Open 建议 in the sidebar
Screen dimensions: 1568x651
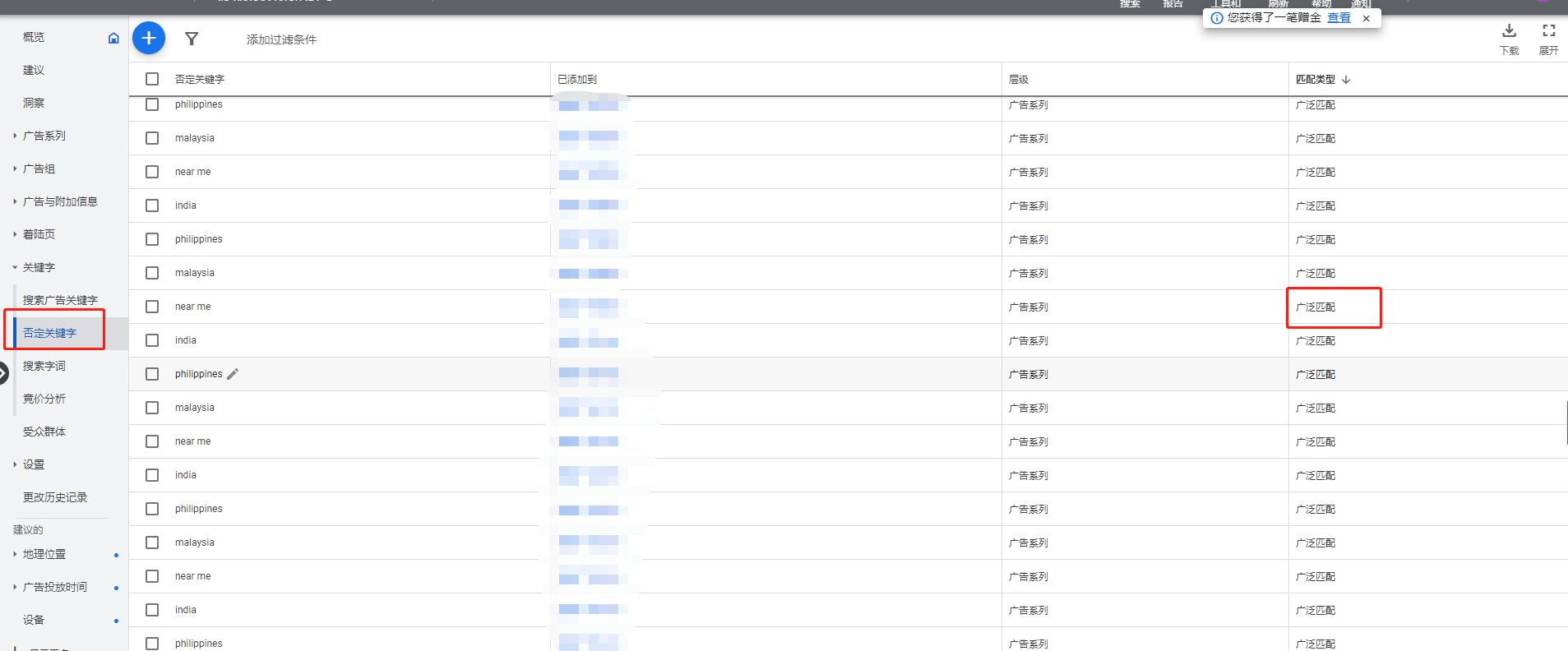(34, 70)
